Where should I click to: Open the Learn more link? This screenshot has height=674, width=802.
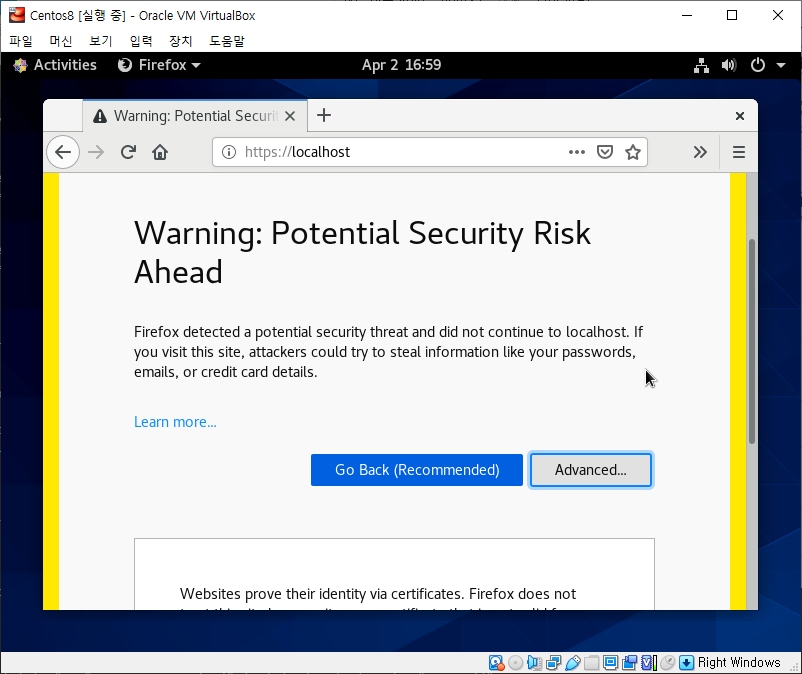[x=175, y=422]
